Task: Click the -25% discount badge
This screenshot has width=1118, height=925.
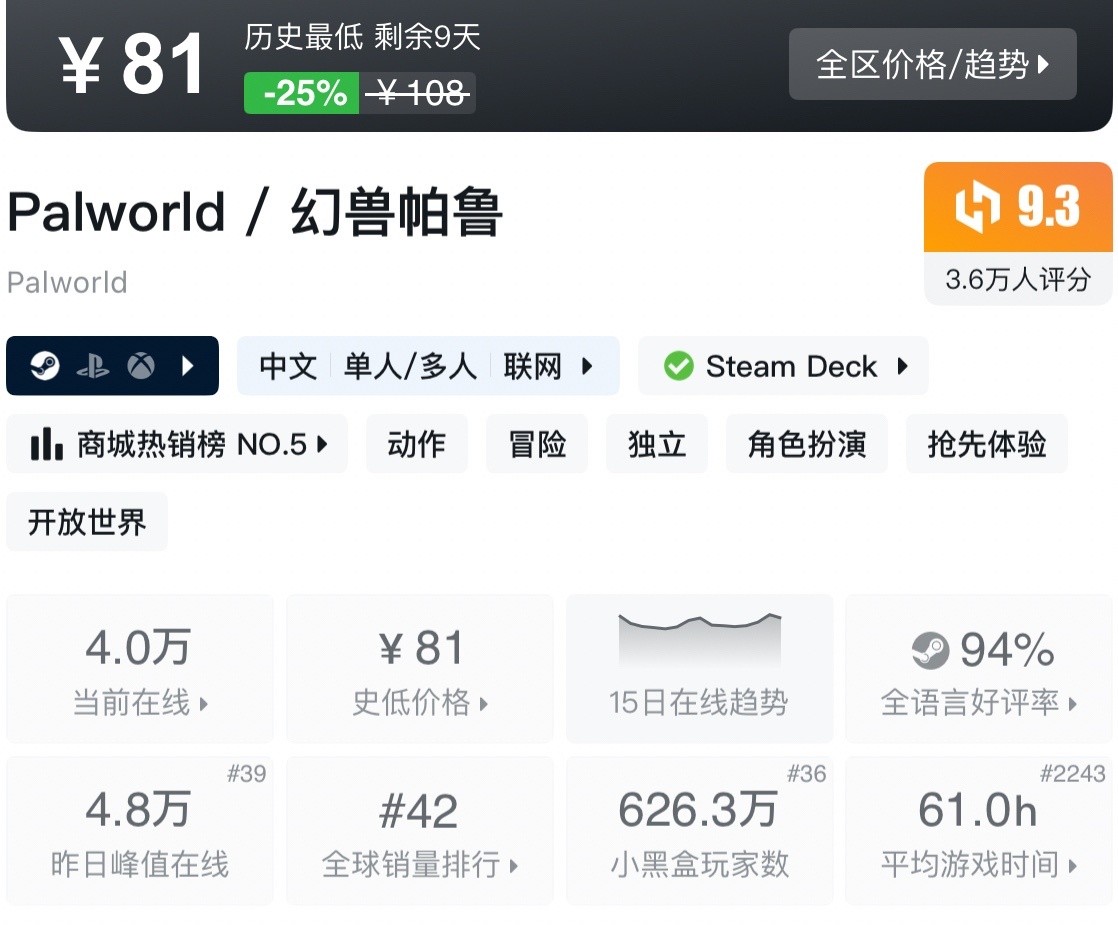Action: click(302, 93)
